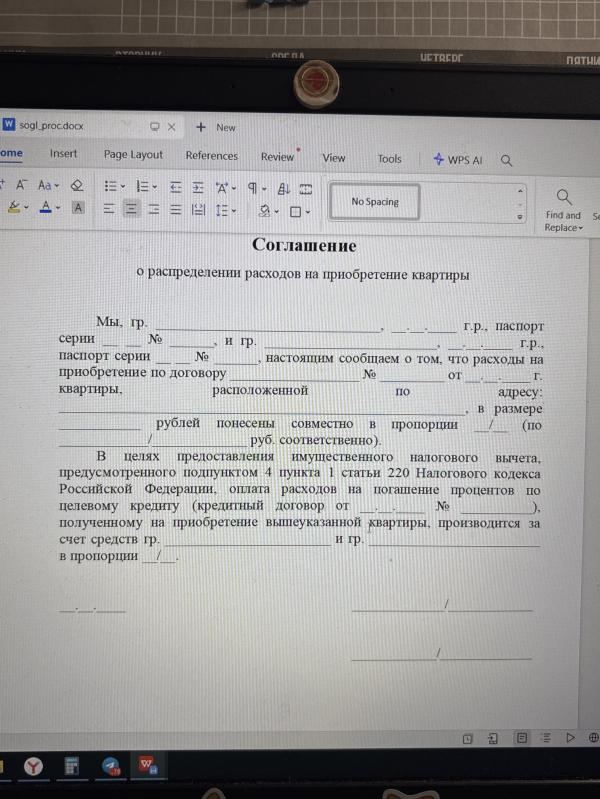The image size is (600, 799).
Task: Click the decrease indent icon
Action: tap(175, 187)
